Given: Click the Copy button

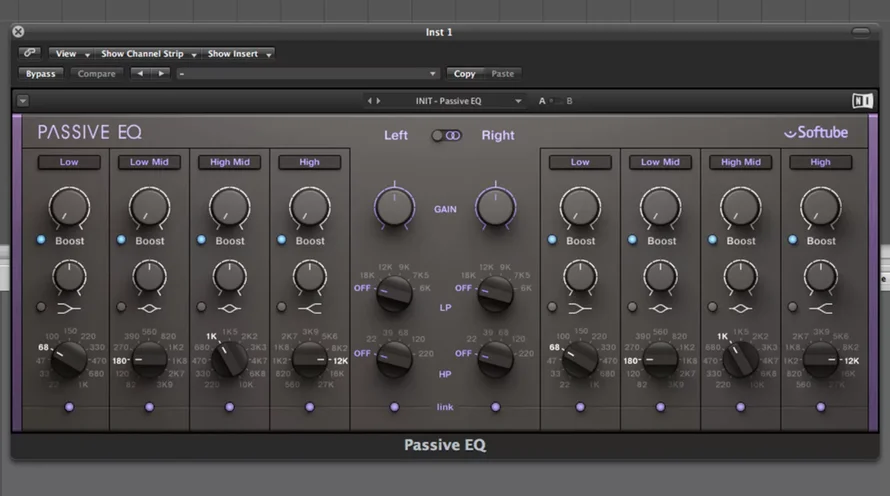Looking at the screenshot, I should click(464, 74).
